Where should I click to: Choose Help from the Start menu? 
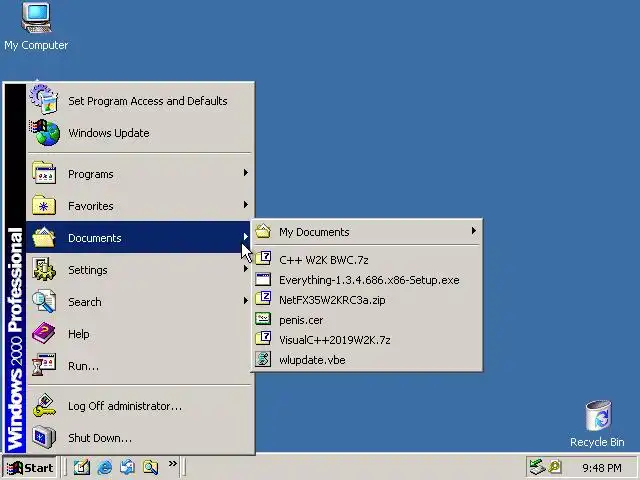pos(139,333)
